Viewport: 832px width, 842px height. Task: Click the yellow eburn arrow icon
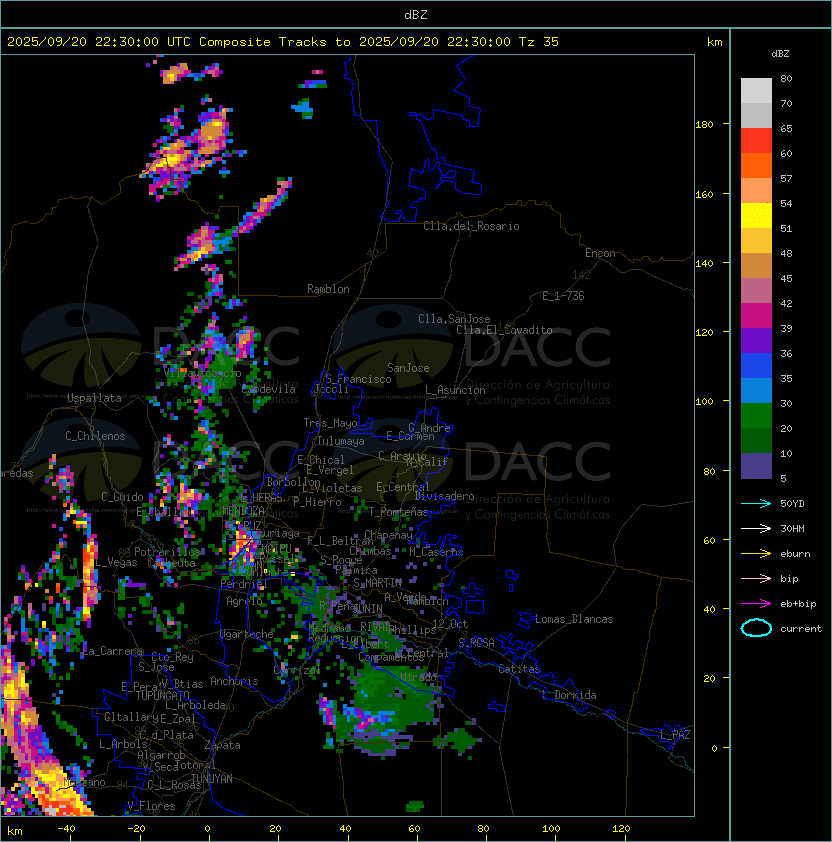click(756, 554)
